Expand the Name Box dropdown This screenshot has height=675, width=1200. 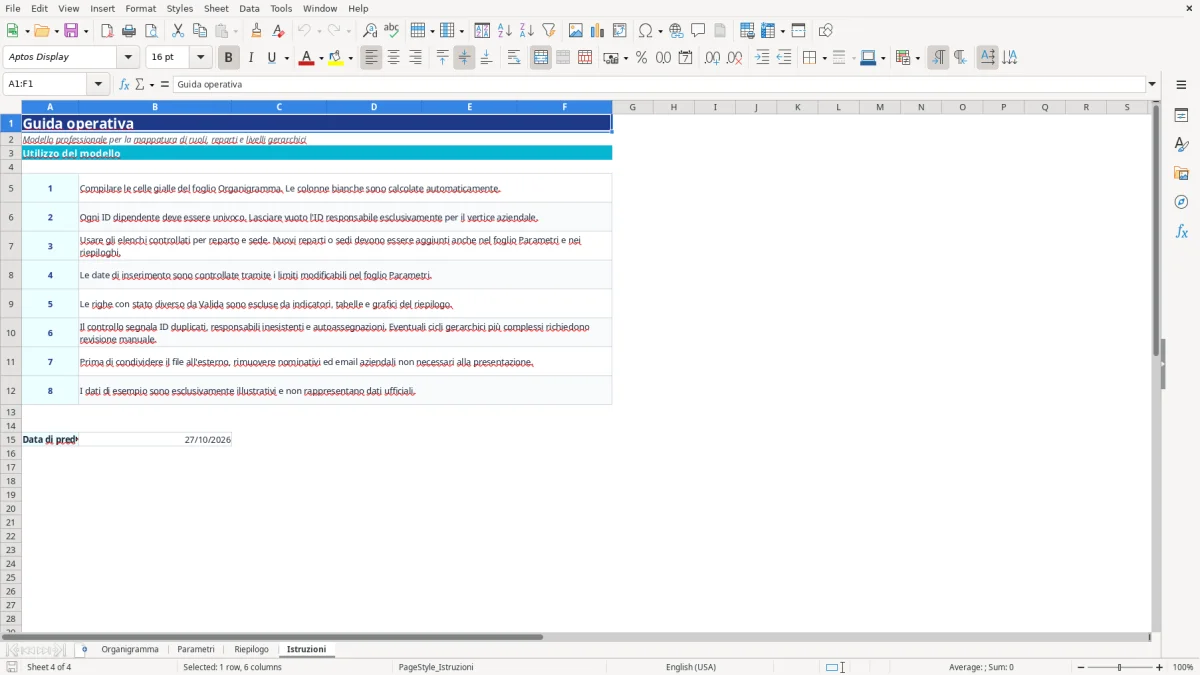click(x=98, y=84)
